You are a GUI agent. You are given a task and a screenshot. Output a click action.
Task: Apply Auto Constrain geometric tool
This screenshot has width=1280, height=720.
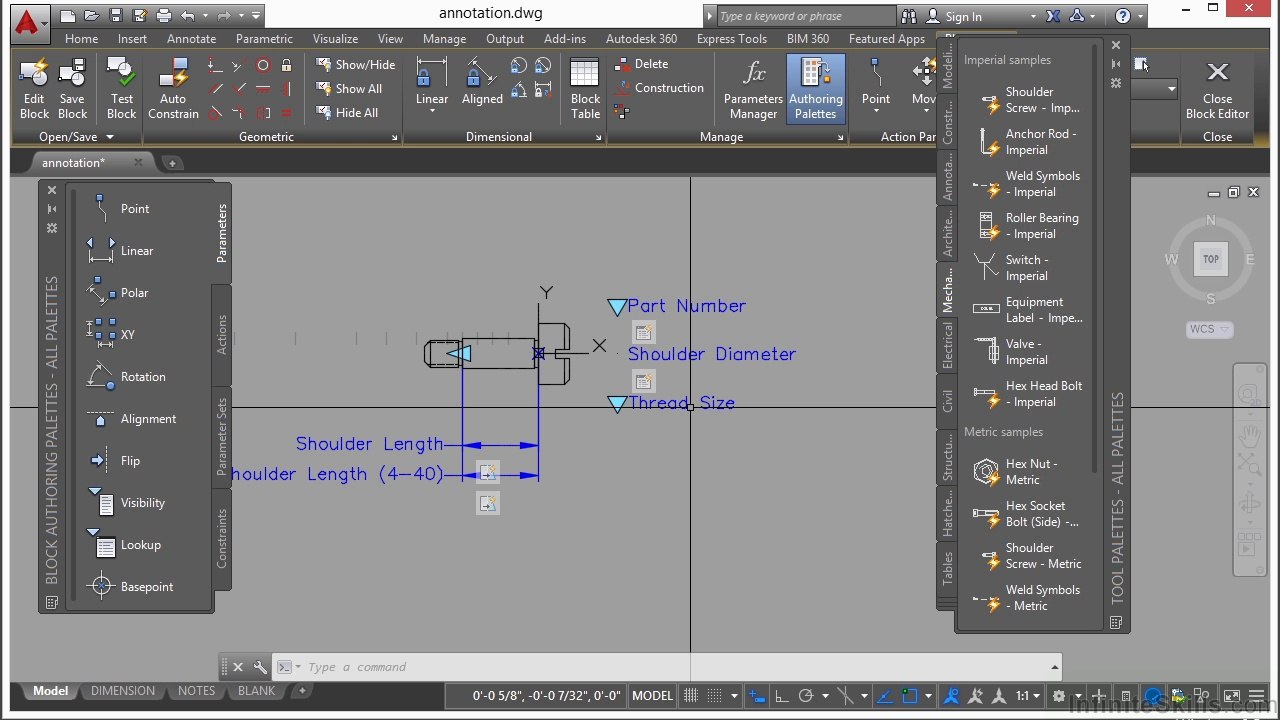(173, 88)
